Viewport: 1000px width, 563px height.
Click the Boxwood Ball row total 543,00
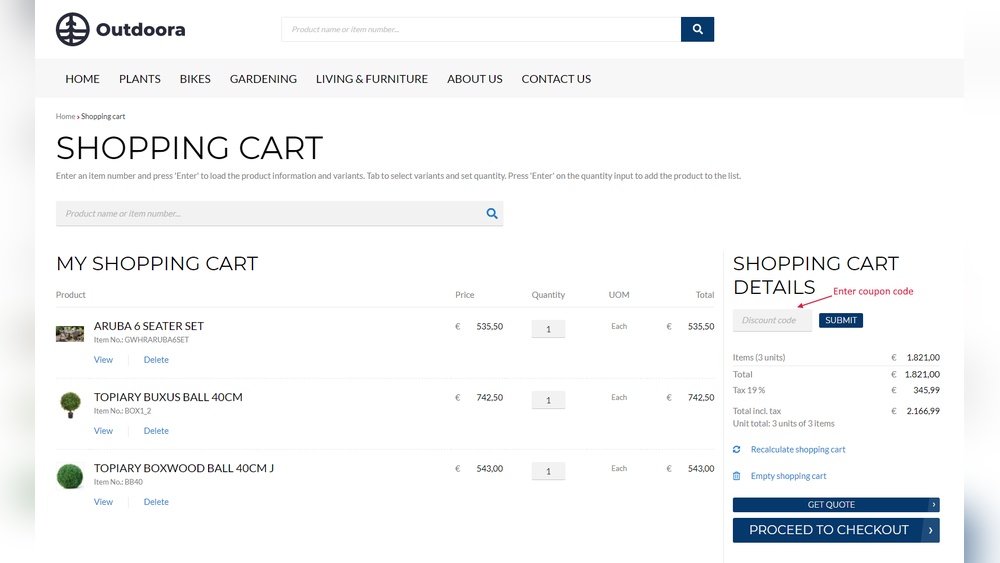point(701,469)
